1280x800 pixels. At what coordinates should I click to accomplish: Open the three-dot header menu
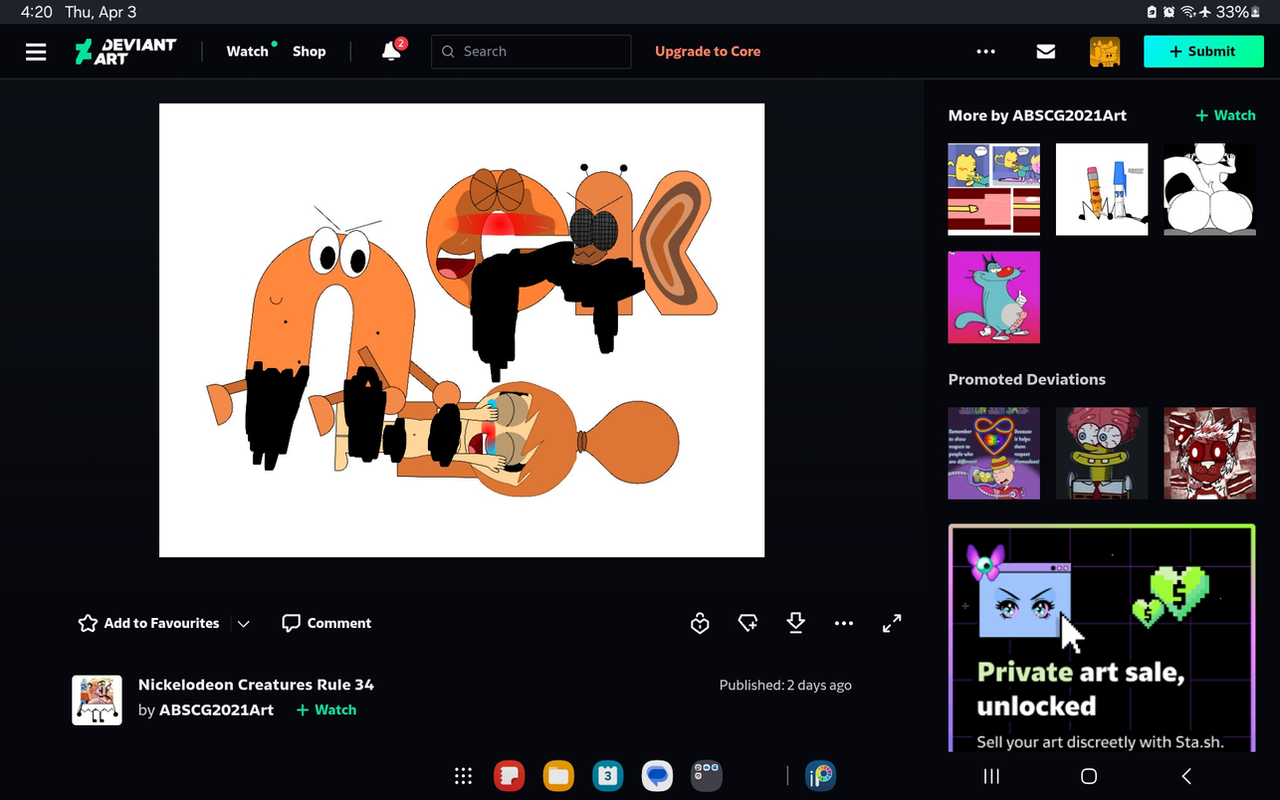[986, 52]
